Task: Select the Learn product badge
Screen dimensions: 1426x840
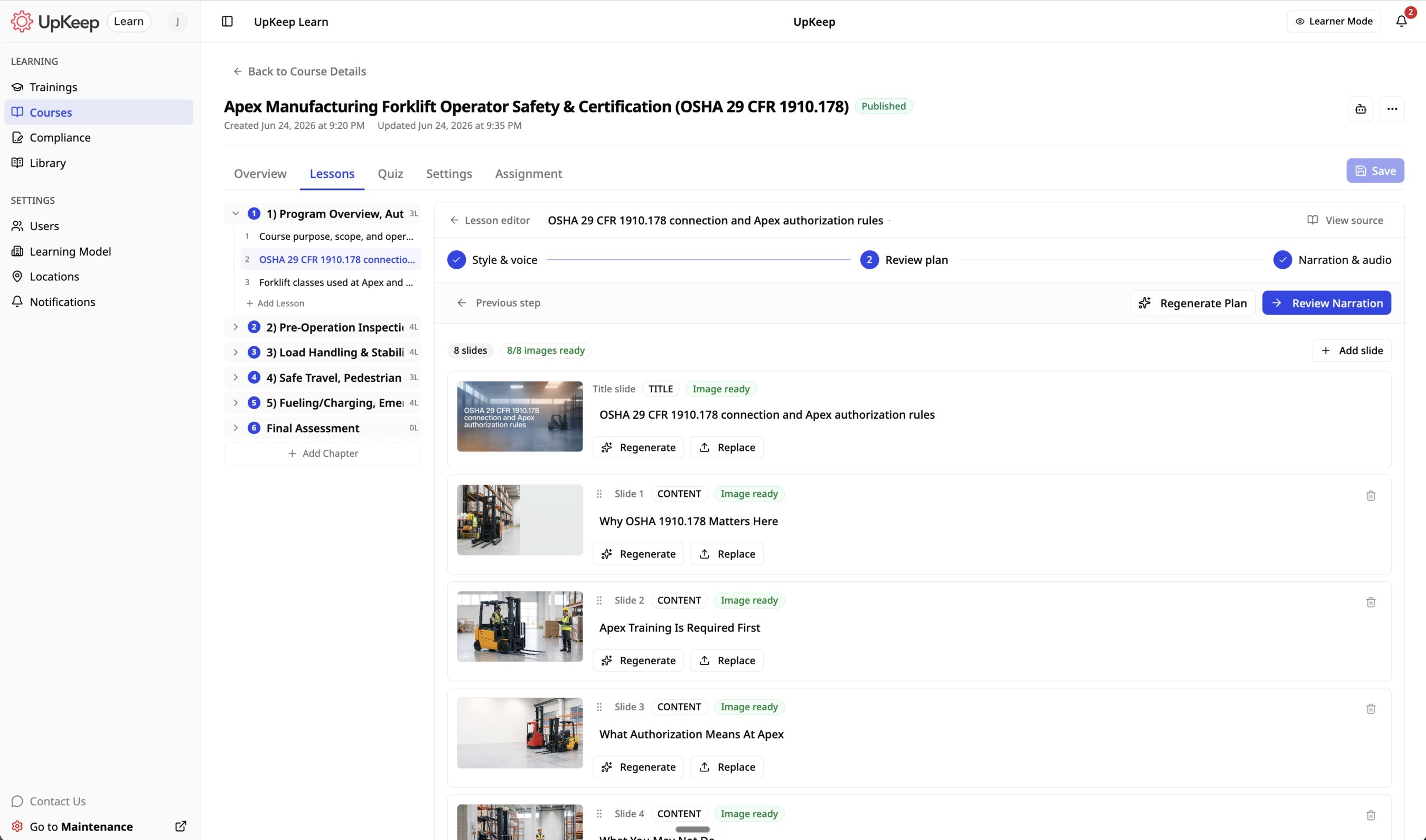Action: coord(128,22)
